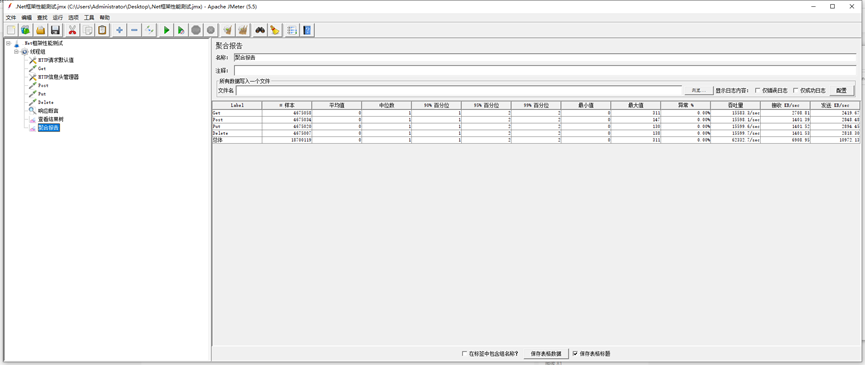
Task: Click the Search binoculars toolbar icon
Action: 260,30
